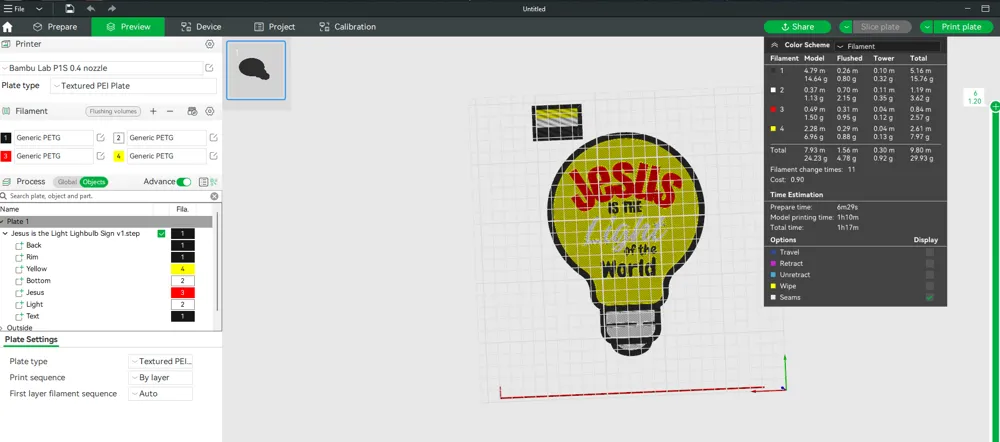
Task: Collapse the Lightbulb Sign object tree
Action: click(x=5, y=233)
